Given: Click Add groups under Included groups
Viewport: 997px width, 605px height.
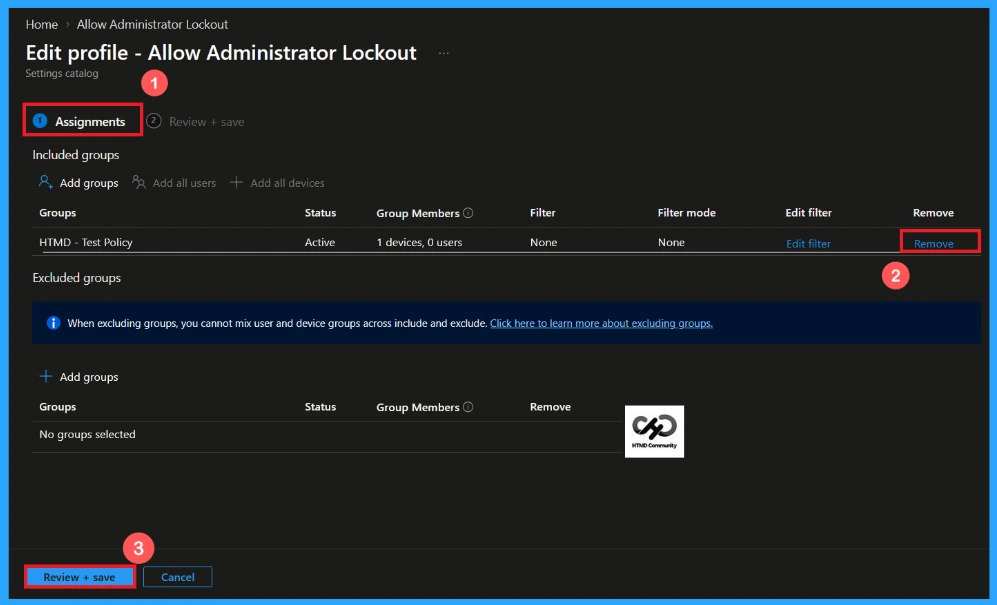Looking at the screenshot, I should pos(79,183).
